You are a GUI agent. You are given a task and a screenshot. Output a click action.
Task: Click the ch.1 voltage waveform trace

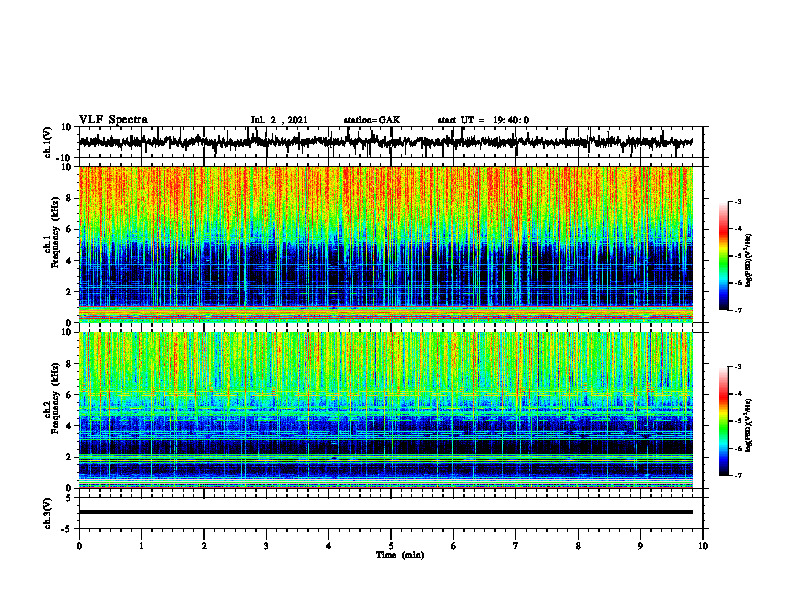click(386, 142)
